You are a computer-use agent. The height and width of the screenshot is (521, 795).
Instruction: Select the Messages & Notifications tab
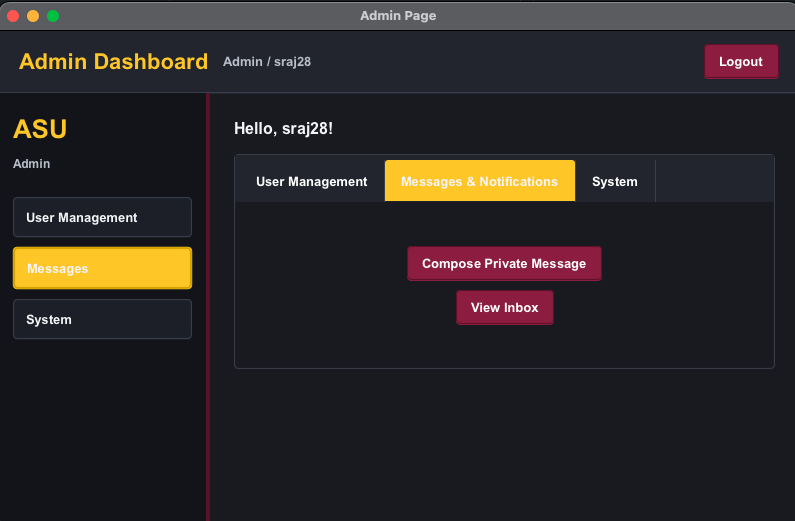pyautogui.click(x=480, y=181)
